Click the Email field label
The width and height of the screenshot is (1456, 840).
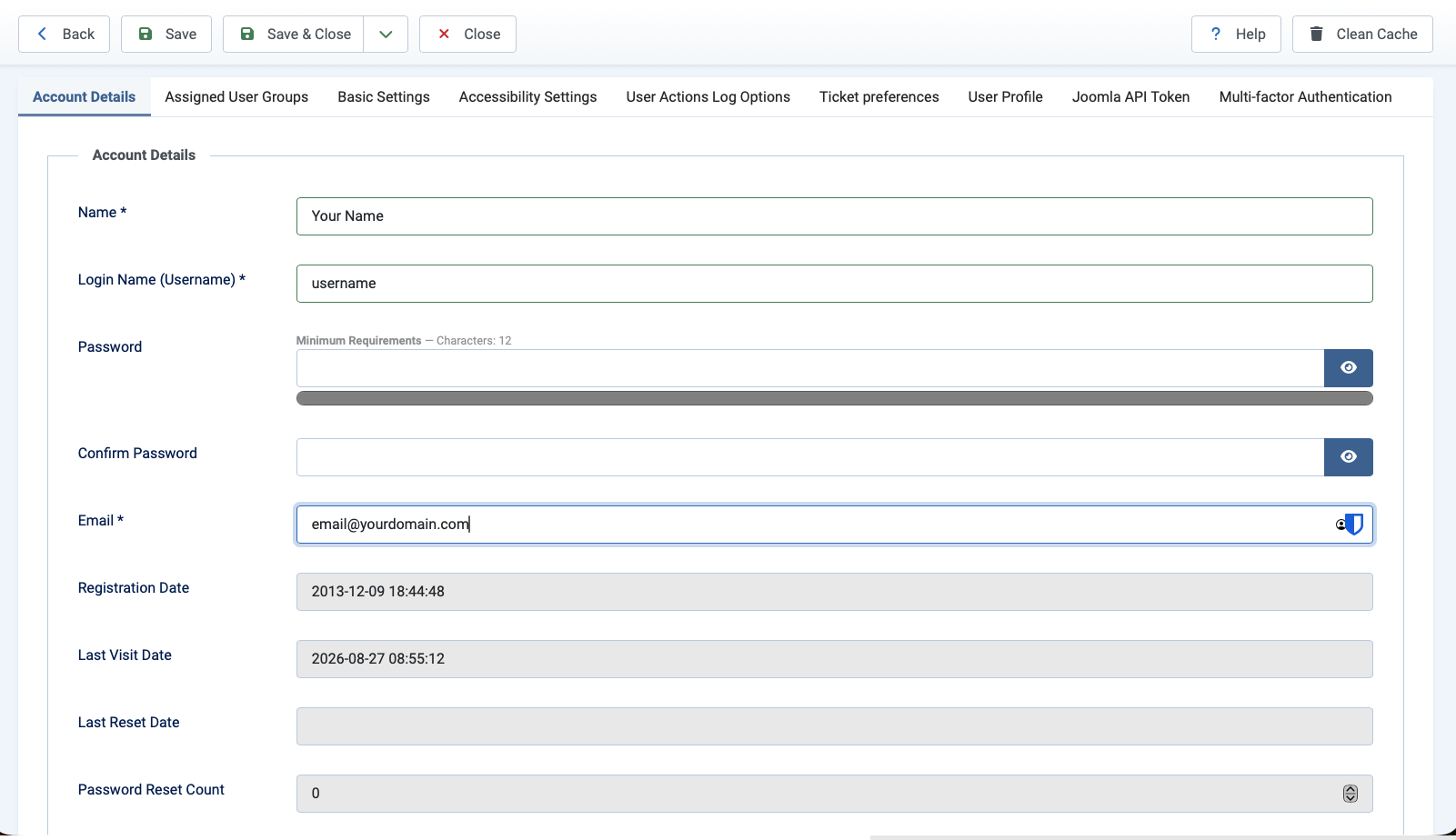click(x=100, y=521)
